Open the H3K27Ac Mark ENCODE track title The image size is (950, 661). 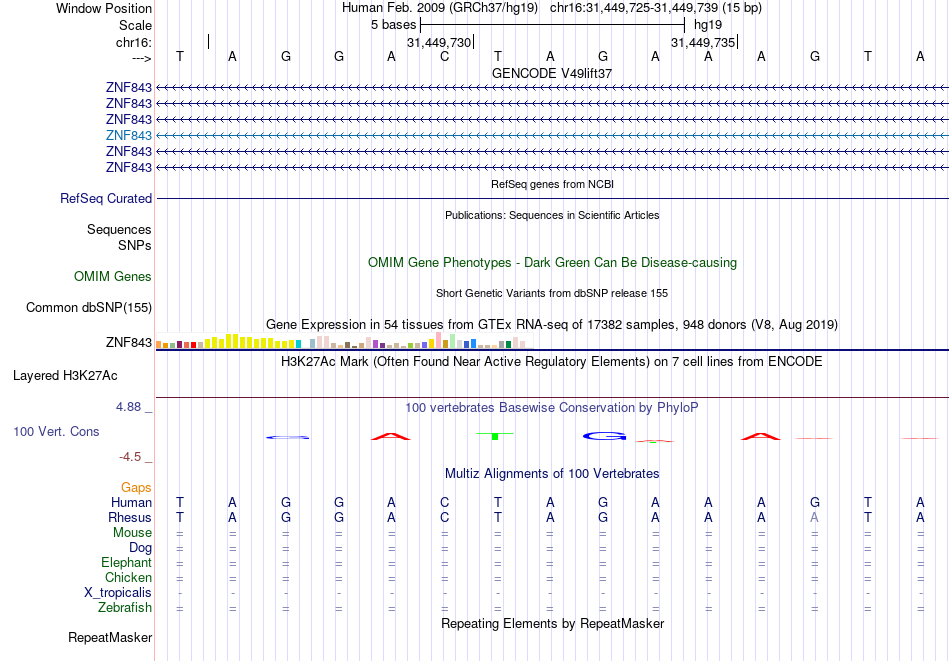(552, 362)
